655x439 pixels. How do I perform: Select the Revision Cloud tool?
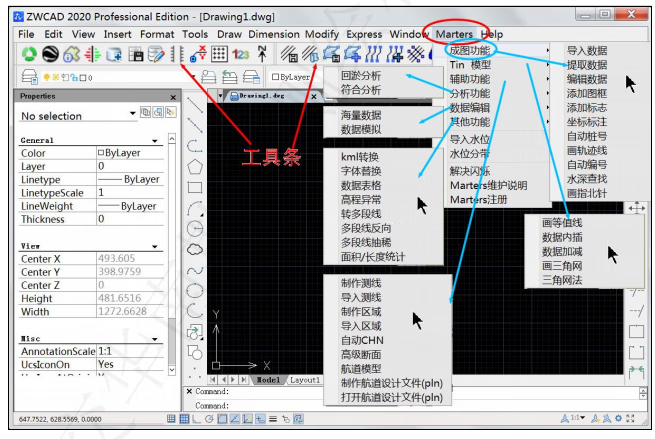click(x=195, y=249)
